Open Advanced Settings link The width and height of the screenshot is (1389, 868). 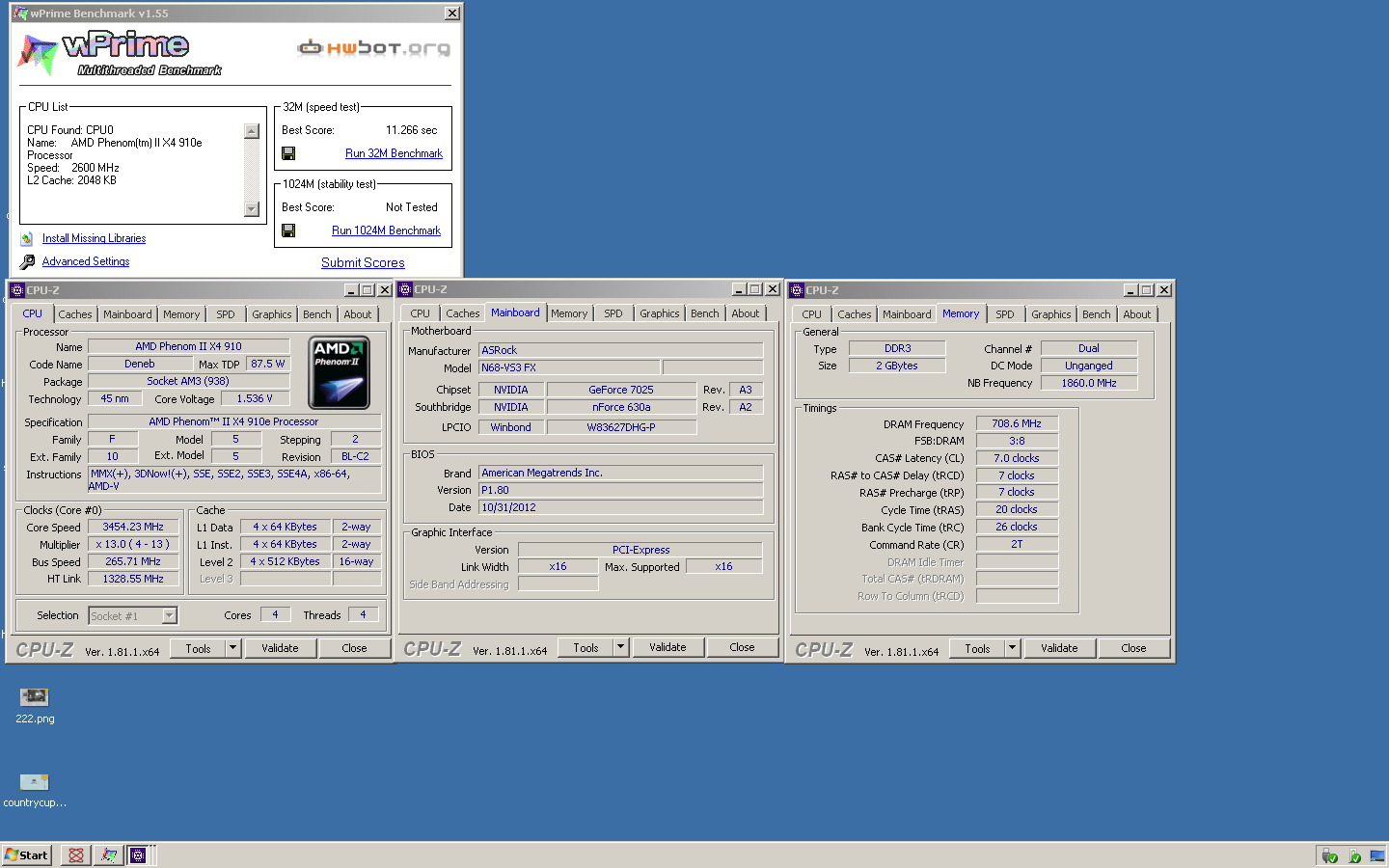pyautogui.click(x=86, y=261)
